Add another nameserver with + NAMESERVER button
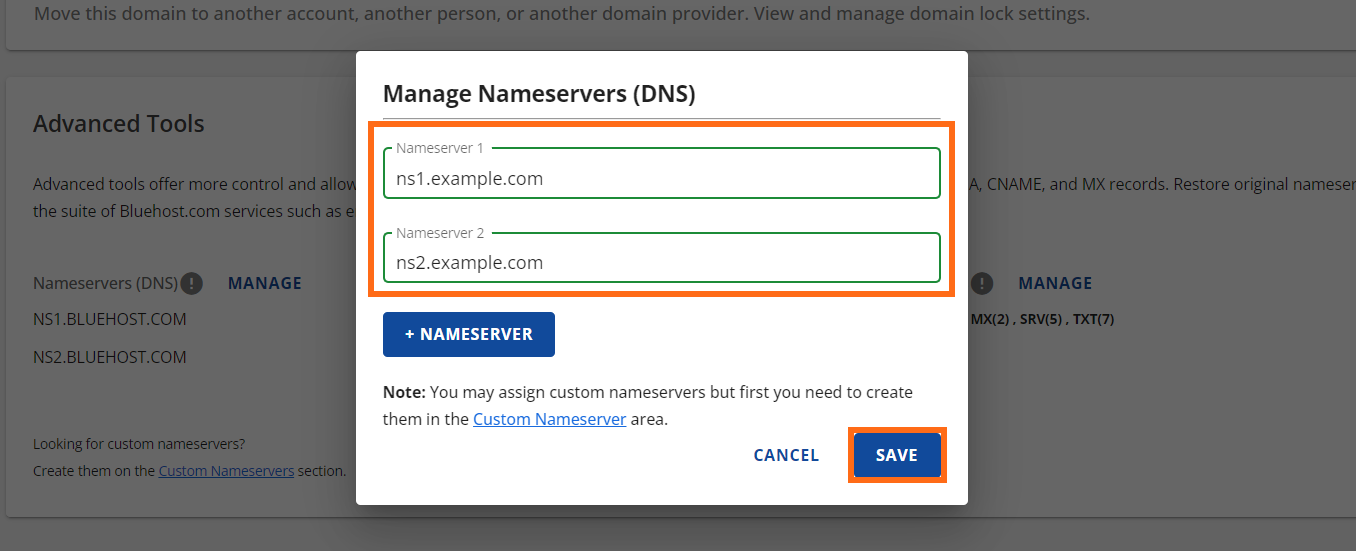 pos(468,334)
